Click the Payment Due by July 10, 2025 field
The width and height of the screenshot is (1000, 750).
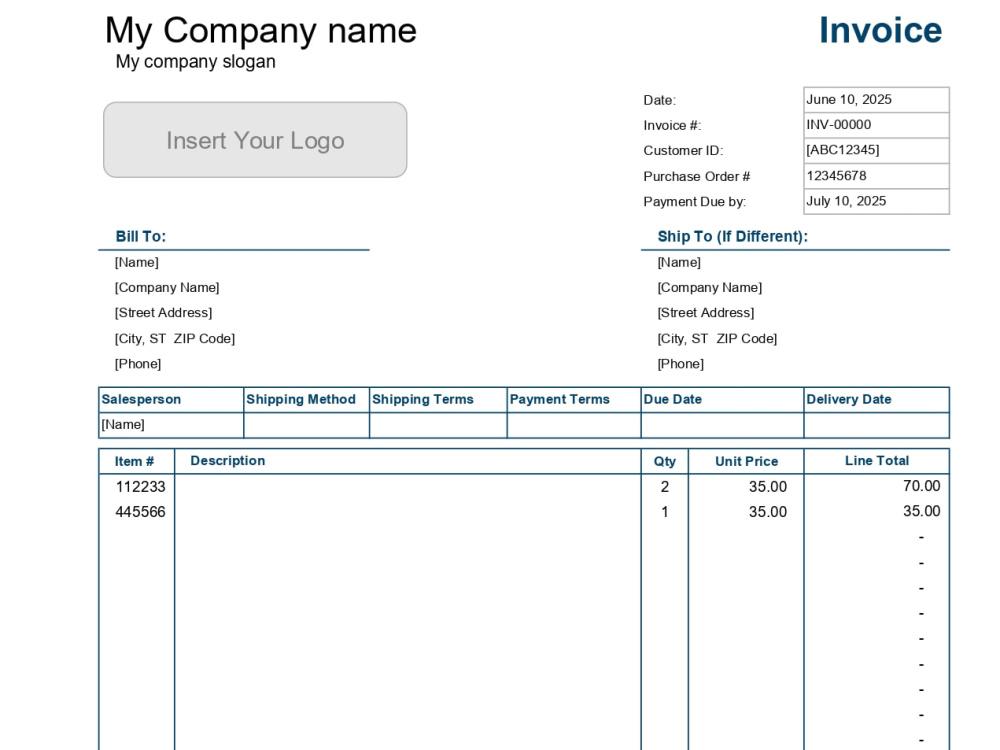point(876,202)
